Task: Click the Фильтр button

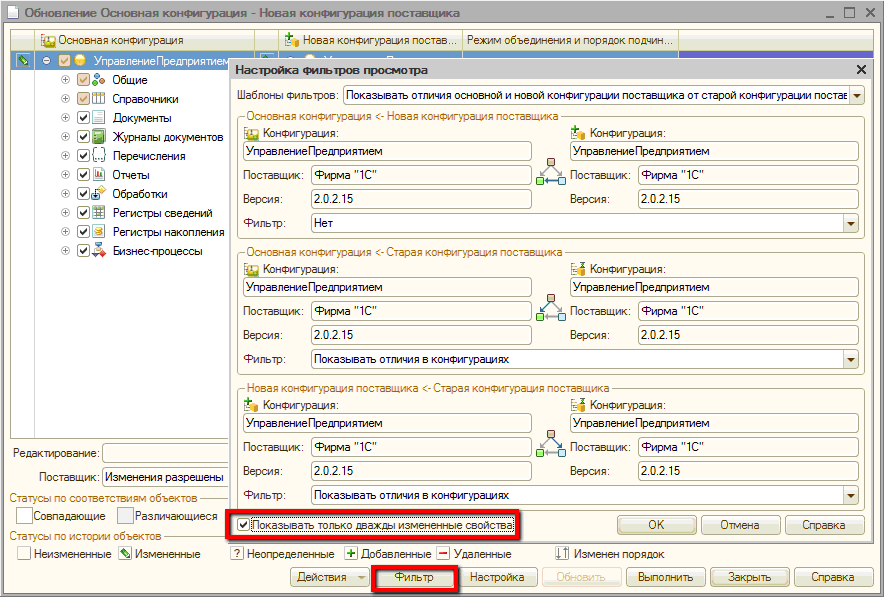Action: click(x=414, y=577)
